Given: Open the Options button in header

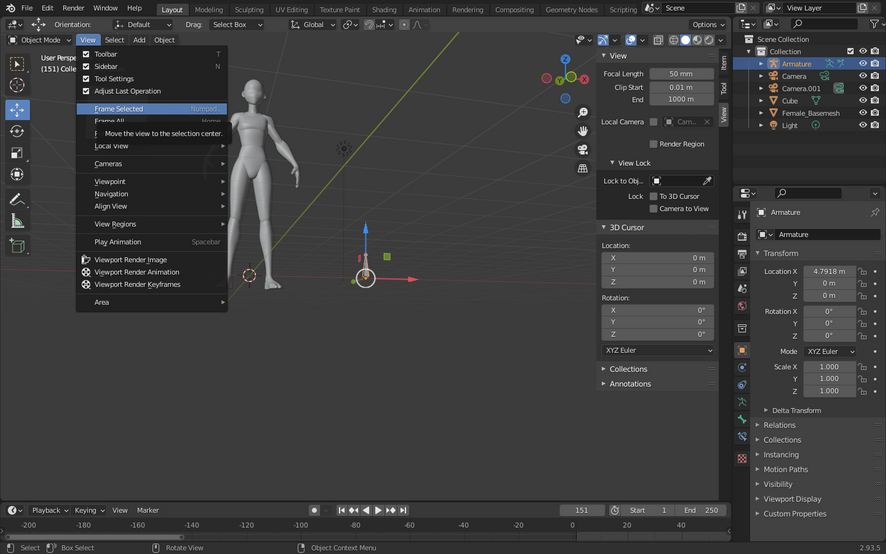Looking at the screenshot, I should [707, 25].
